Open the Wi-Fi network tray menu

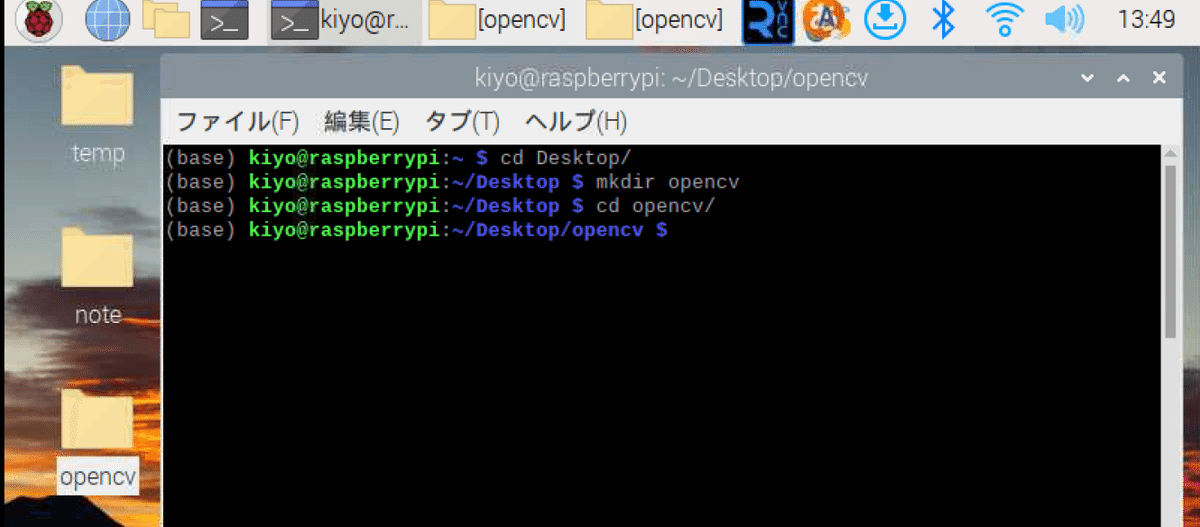tap(1004, 20)
